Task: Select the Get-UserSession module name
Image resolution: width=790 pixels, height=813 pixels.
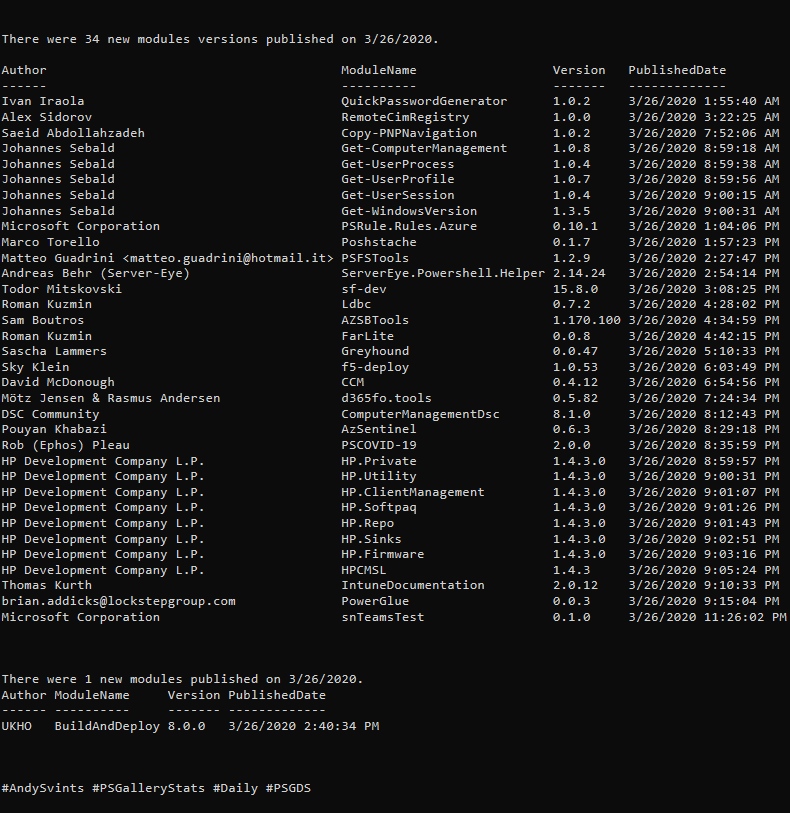Action: (398, 195)
